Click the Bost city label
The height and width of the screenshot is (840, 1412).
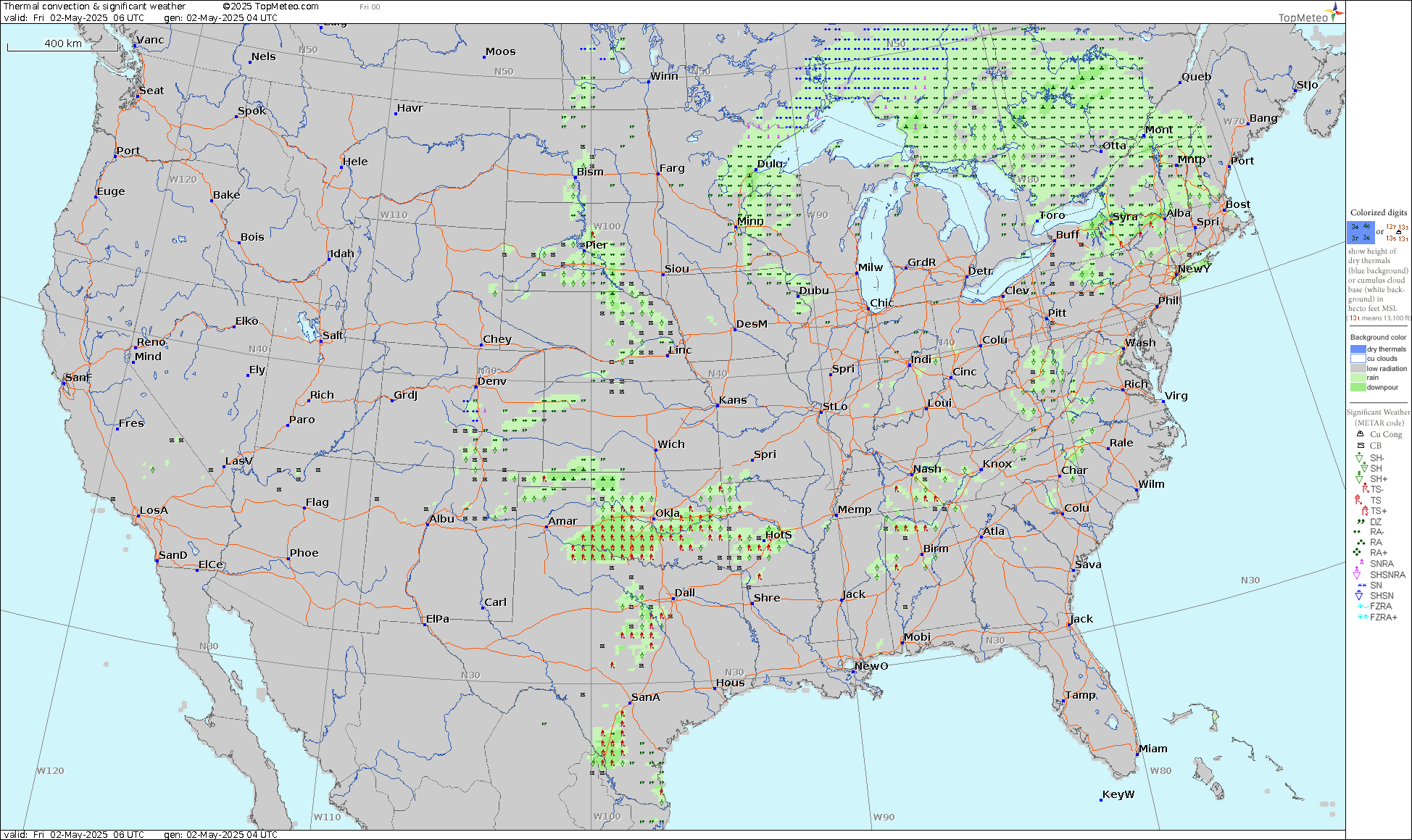pos(1238,204)
